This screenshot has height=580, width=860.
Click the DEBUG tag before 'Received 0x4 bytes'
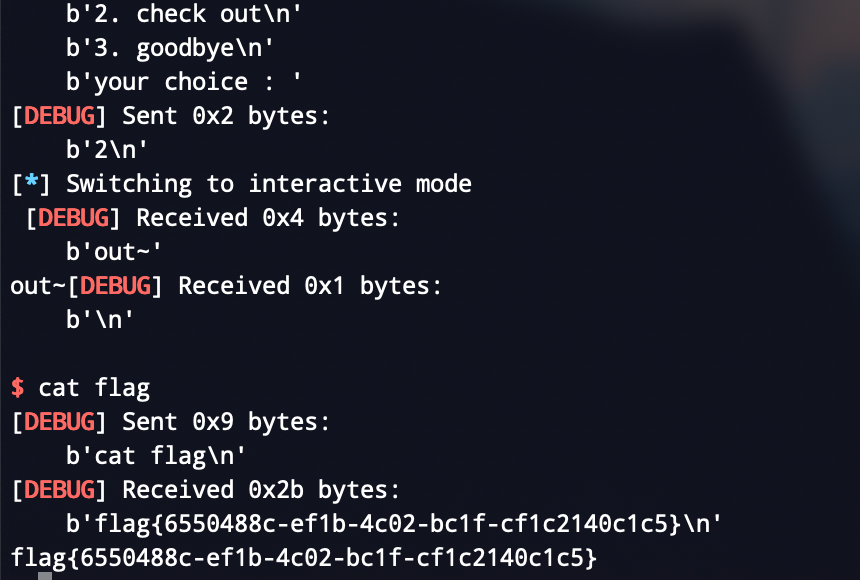tap(73, 218)
